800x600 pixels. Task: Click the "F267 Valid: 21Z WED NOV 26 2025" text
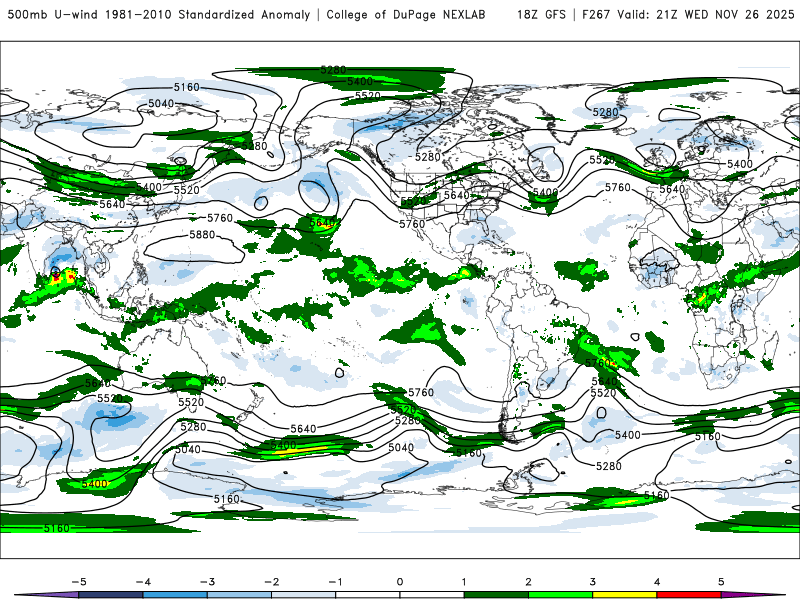(688, 14)
